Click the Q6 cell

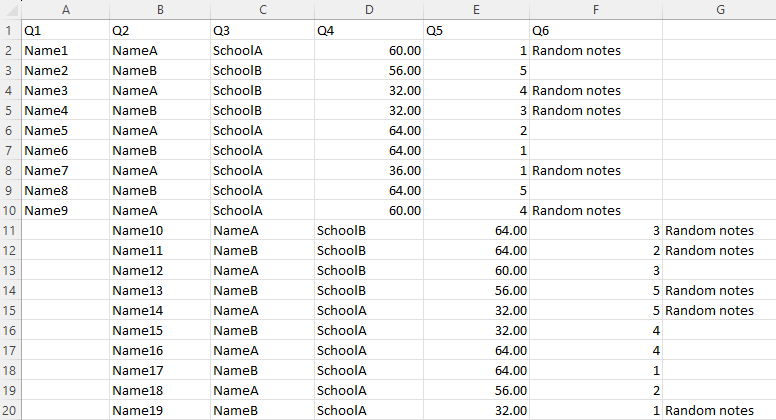pyautogui.click(x=596, y=30)
